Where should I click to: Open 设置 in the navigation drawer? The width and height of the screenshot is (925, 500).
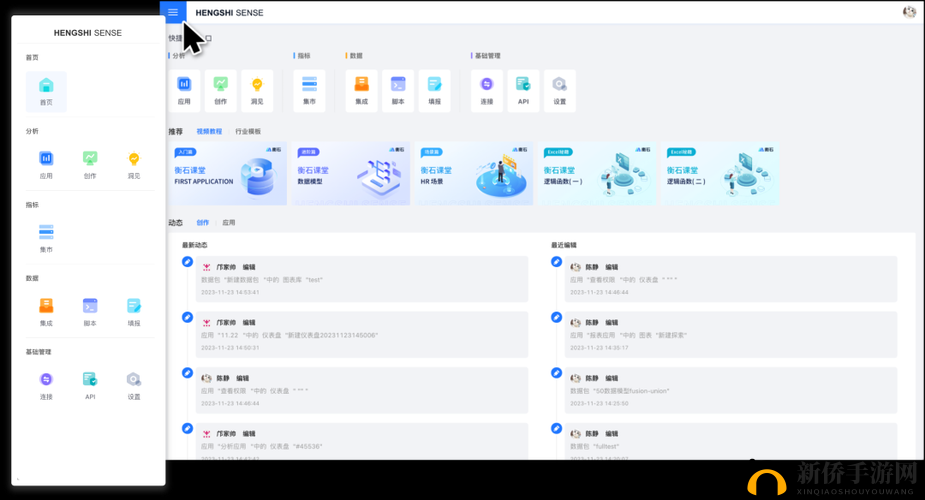click(134, 386)
